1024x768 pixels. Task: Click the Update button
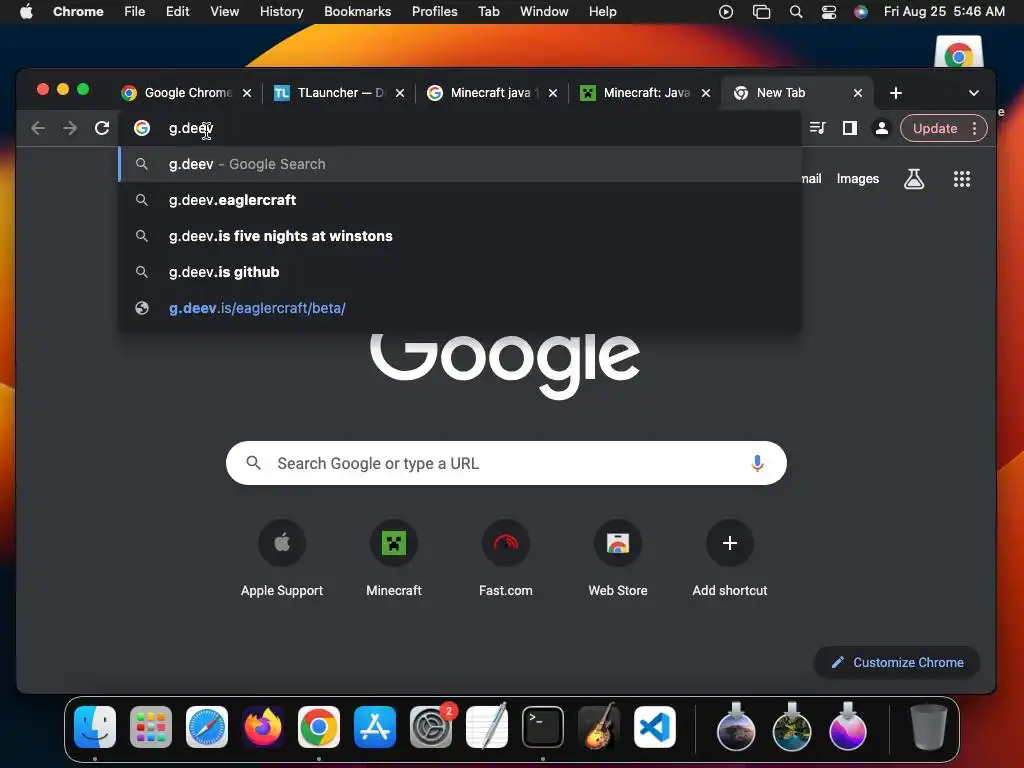tap(935, 128)
